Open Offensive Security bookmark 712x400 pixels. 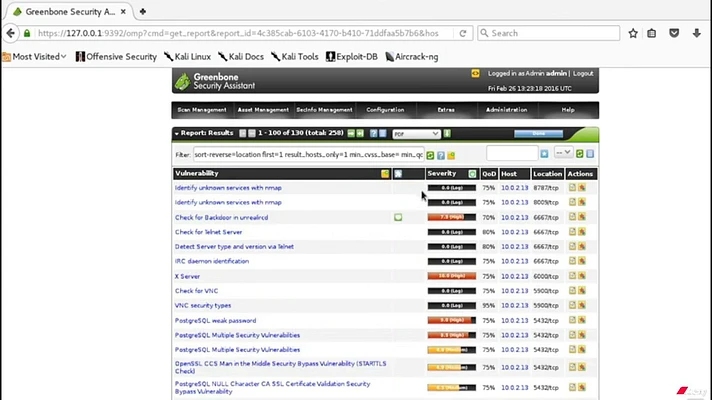pos(116,57)
